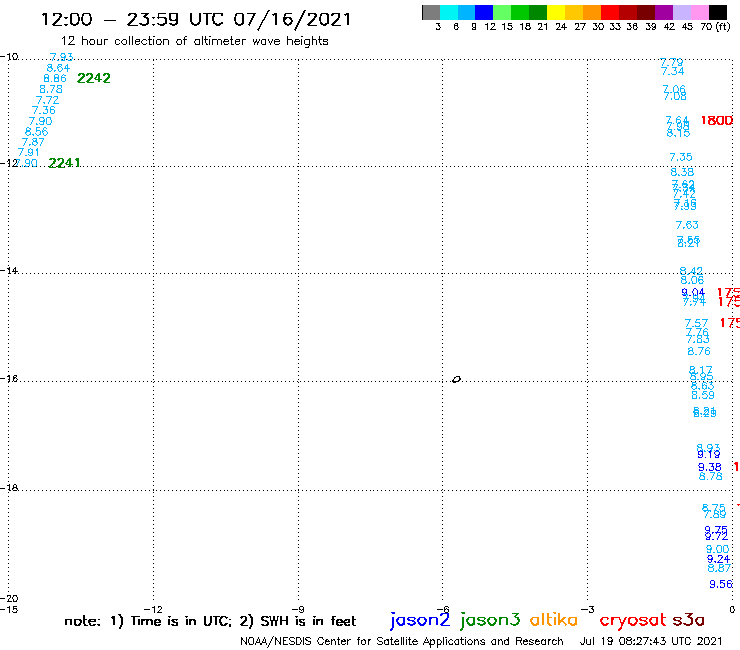740x650 pixels.
Task: Click the 7.72 wave height value
Action: point(48,100)
